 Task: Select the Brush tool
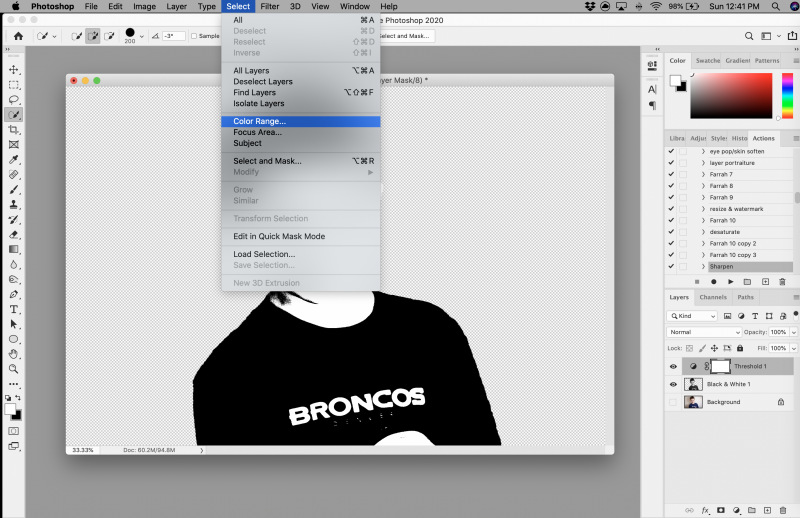coord(14,189)
